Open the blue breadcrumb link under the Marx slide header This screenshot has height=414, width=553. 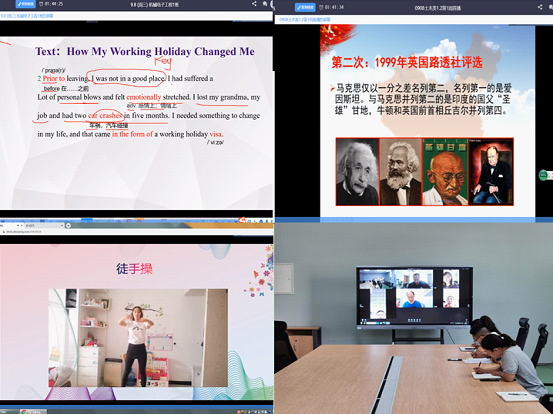click(x=305, y=19)
